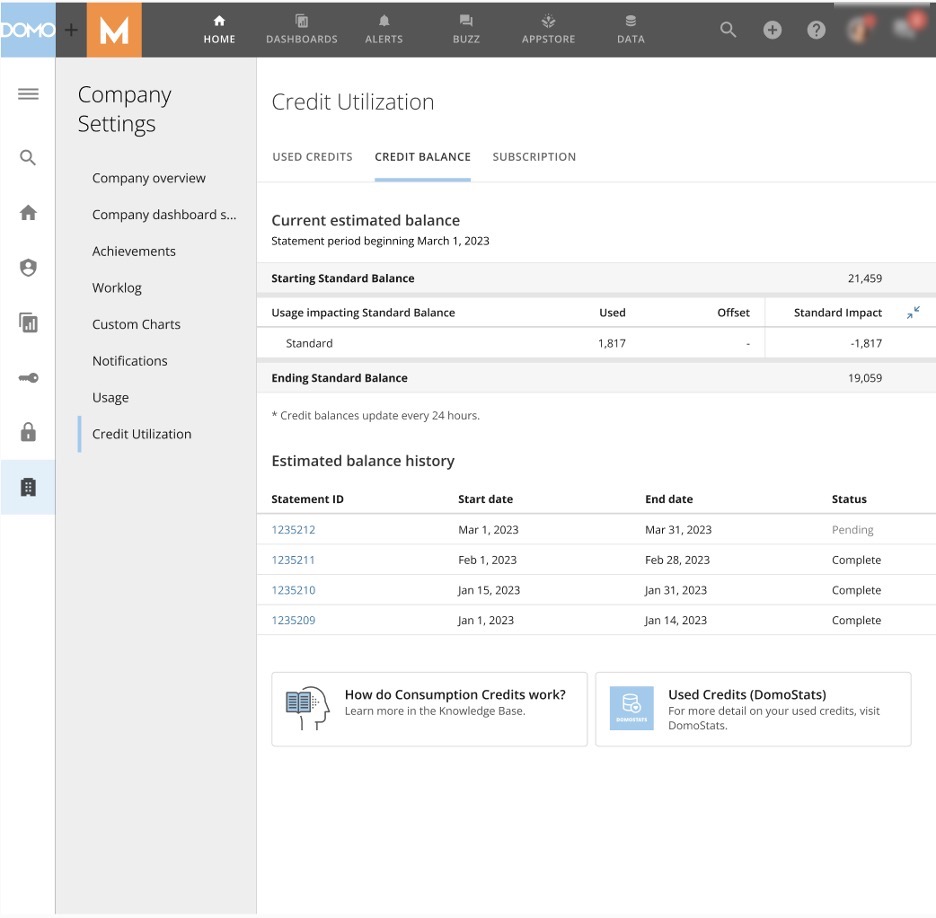The image size is (936, 918).
Task: Open the help question mark icon
Action: pyautogui.click(x=816, y=29)
